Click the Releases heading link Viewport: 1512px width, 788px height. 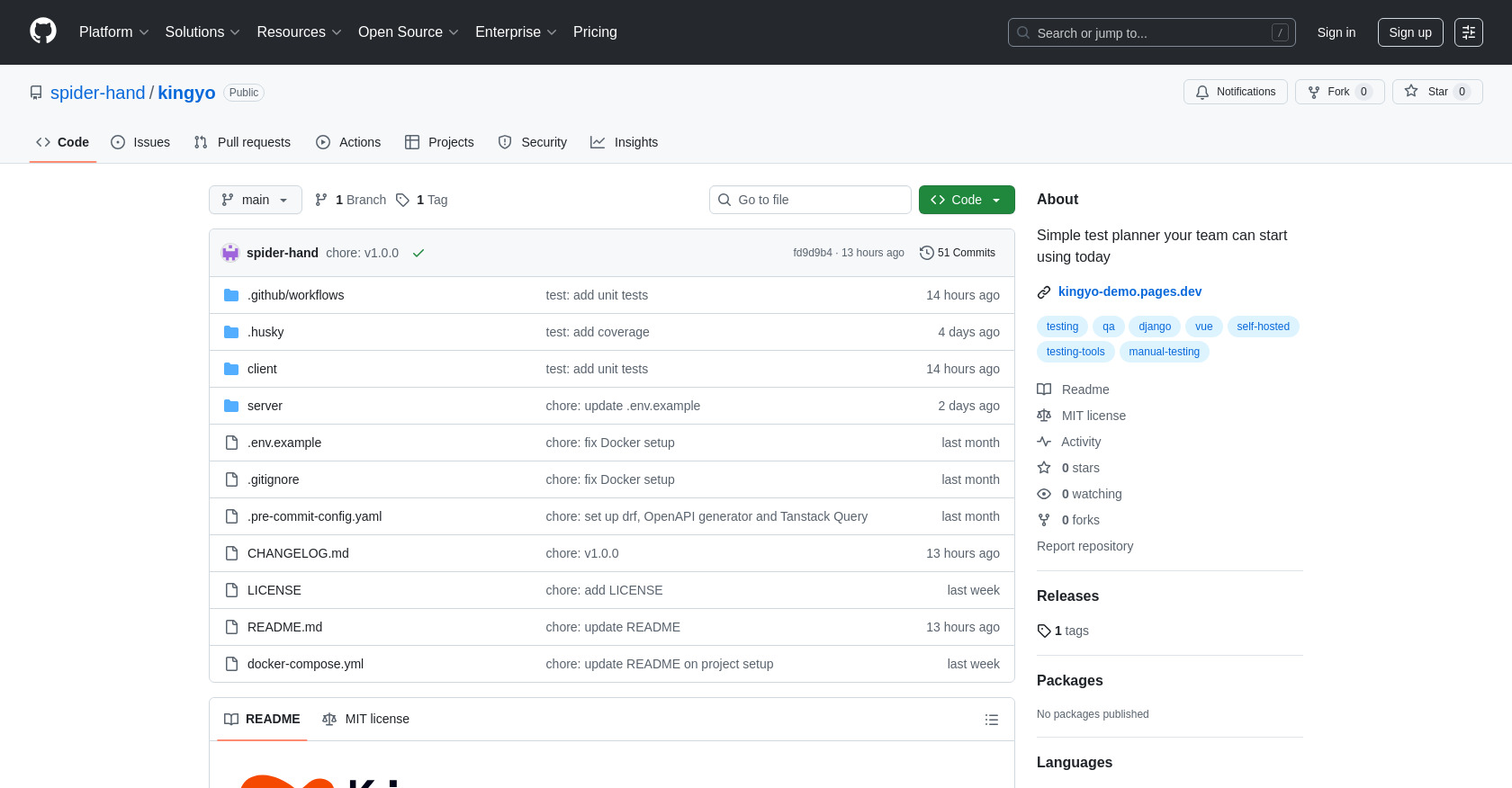(1067, 596)
